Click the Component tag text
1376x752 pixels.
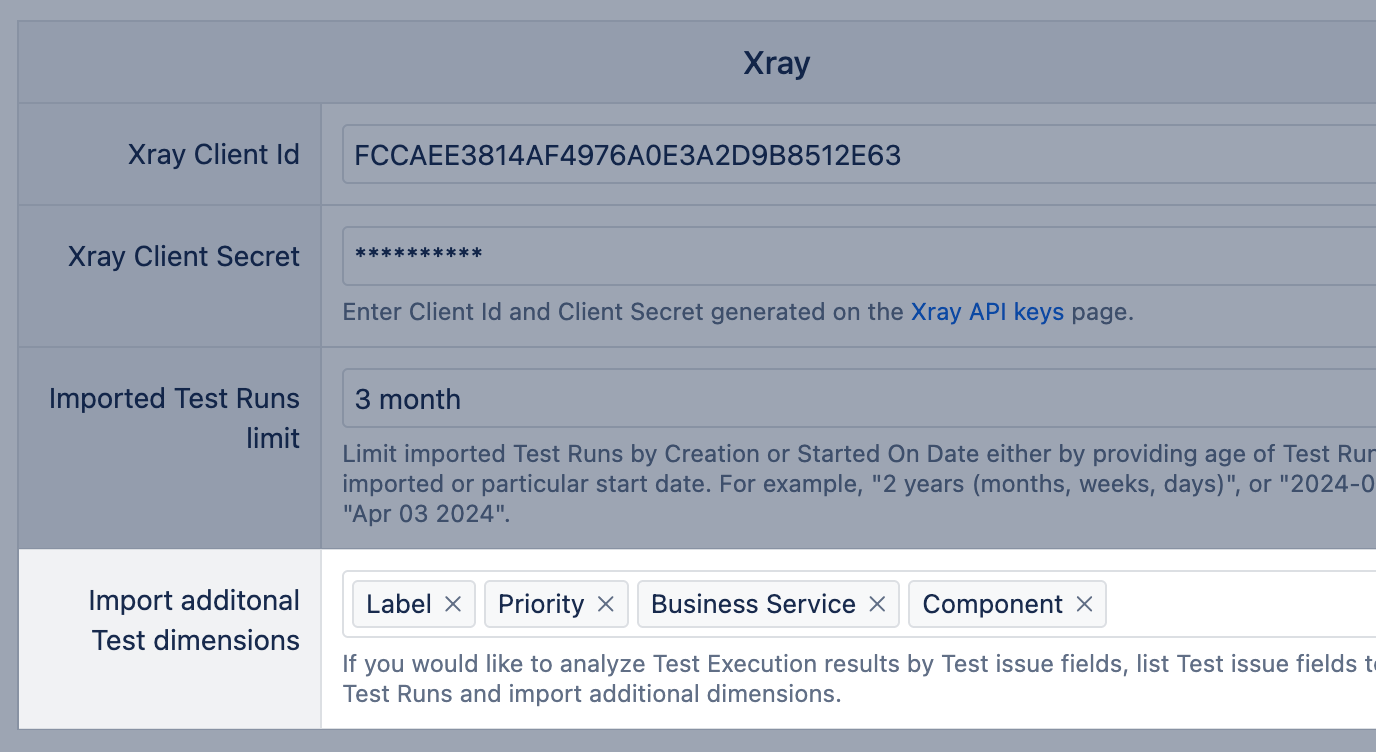click(992, 604)
